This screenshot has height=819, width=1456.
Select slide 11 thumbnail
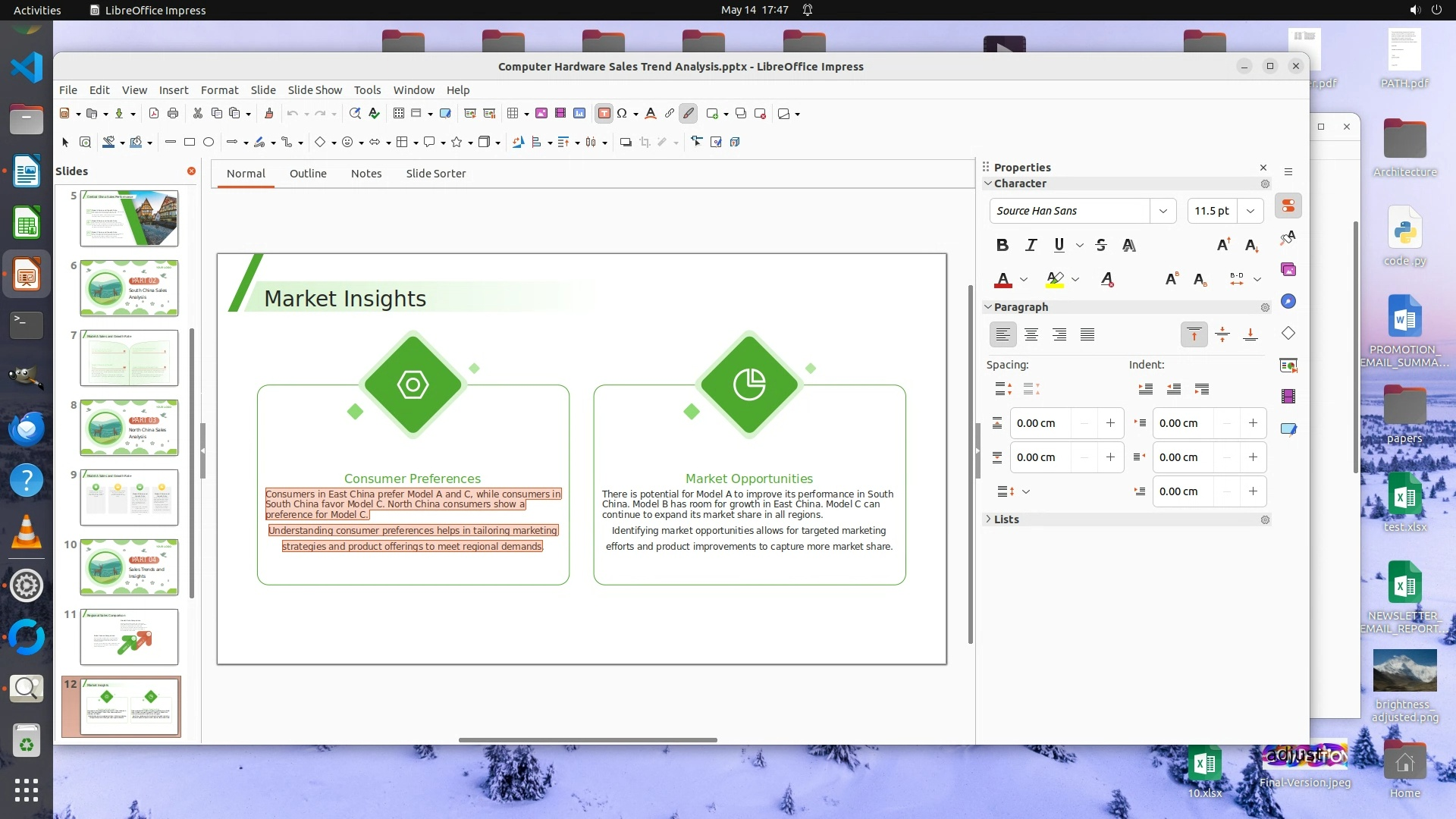tap(129, 637)
